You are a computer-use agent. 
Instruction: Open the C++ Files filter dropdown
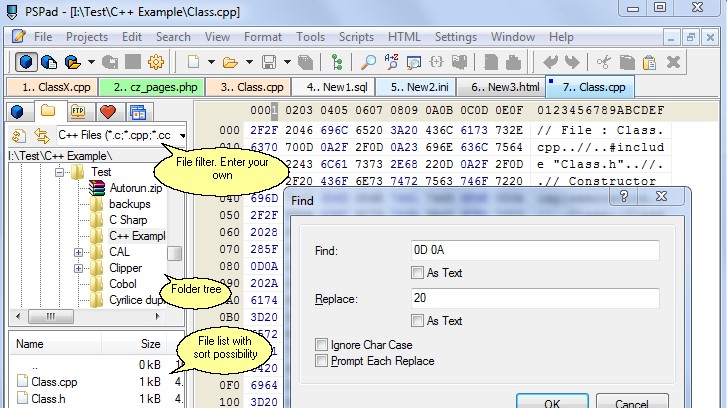pos(182,135)
